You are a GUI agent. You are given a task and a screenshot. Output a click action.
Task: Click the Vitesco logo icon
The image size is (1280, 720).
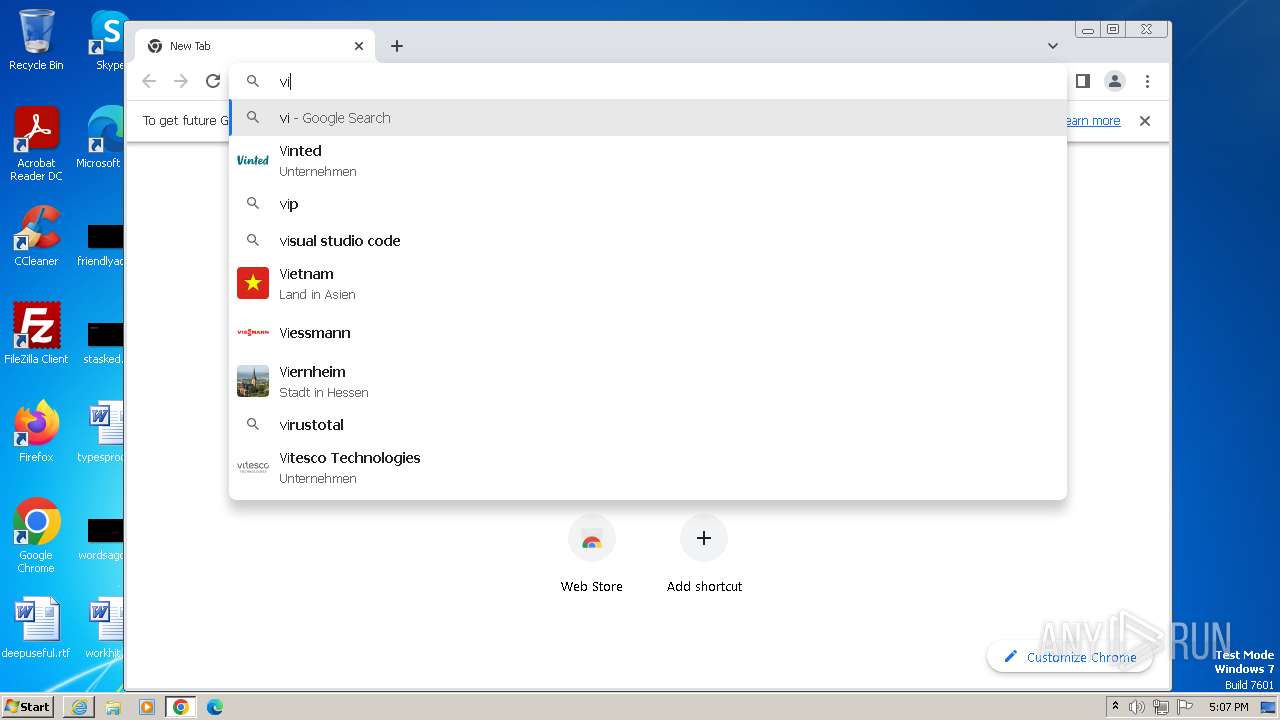(253, 466)
